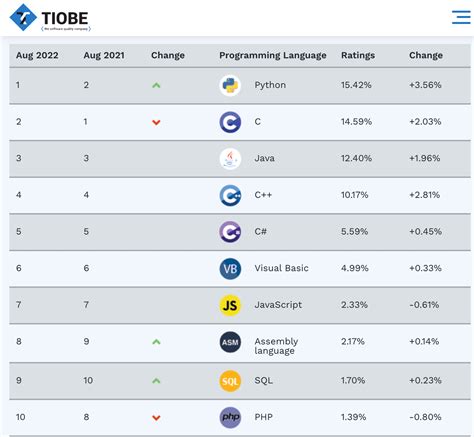Click the yellow JS JavaScript icon
474x437 pixels.
(230, 305)
